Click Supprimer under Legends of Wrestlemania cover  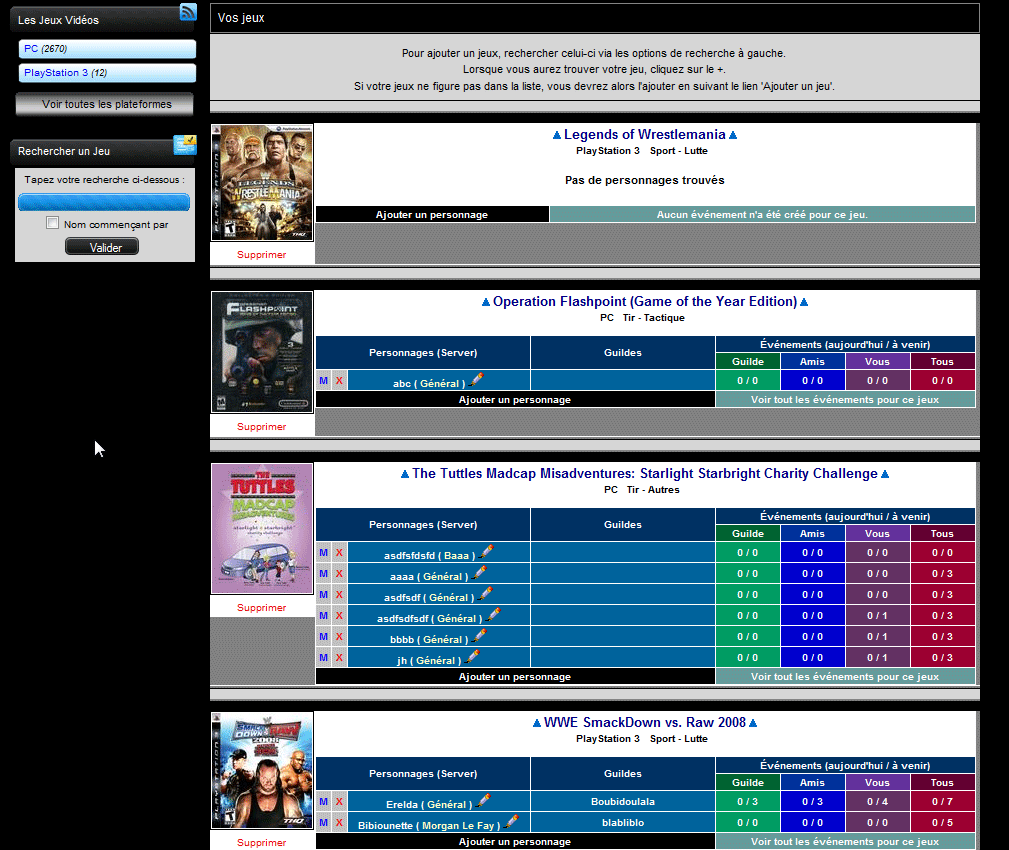pos(261,255)
